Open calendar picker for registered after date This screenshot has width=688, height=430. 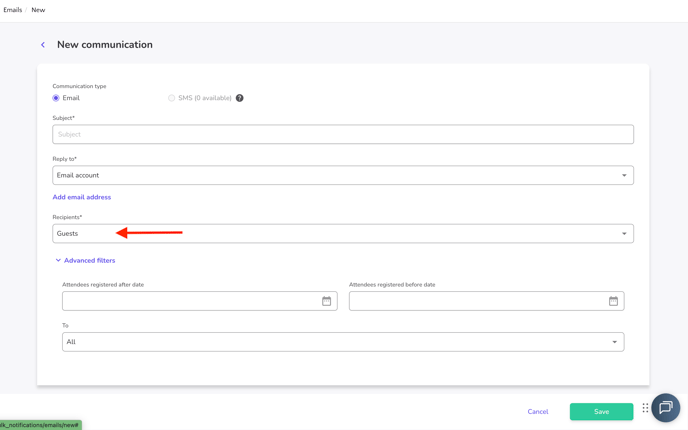click(326, 301)
